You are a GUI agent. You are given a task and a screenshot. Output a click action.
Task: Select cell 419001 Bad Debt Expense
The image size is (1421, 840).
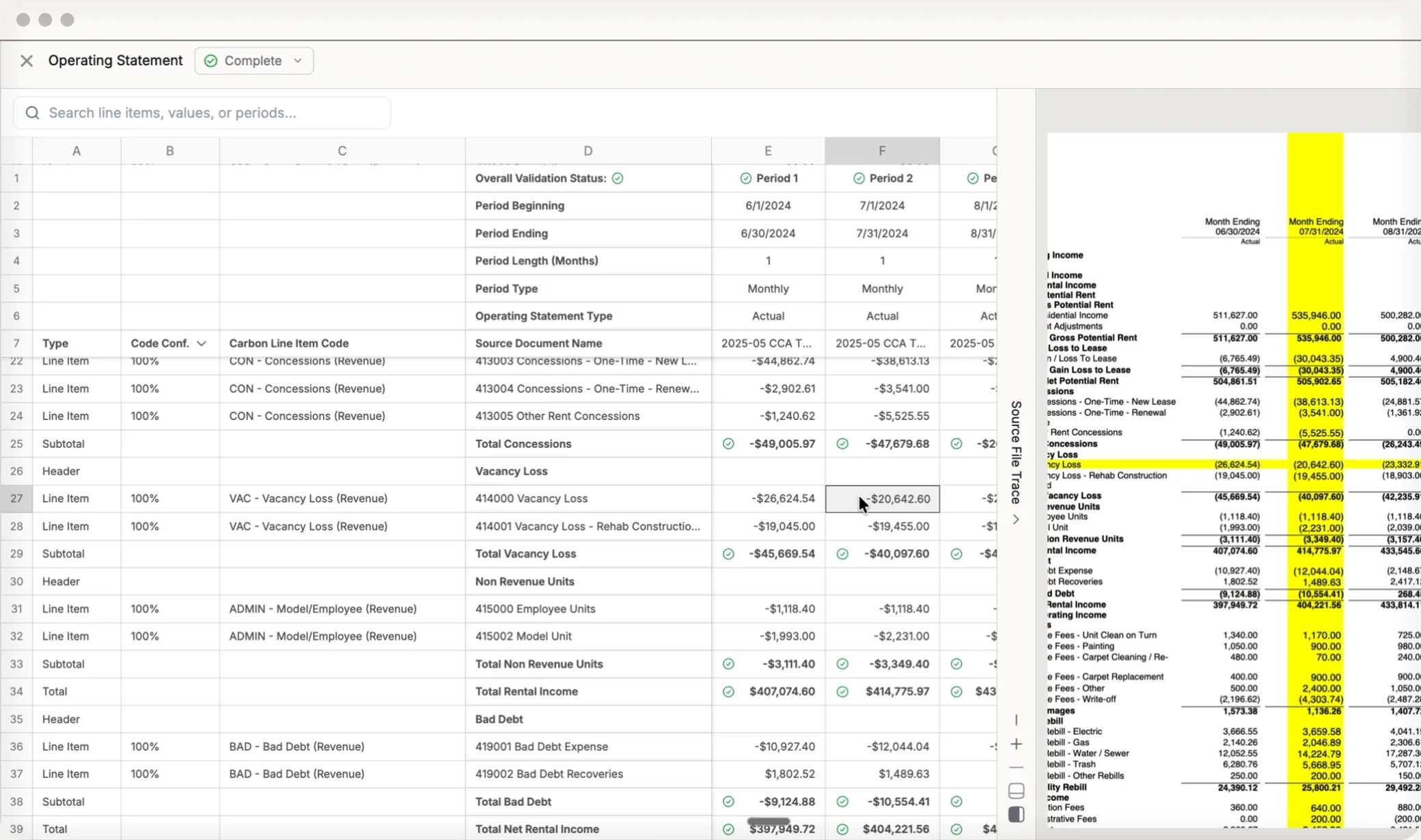pos(588,746)
